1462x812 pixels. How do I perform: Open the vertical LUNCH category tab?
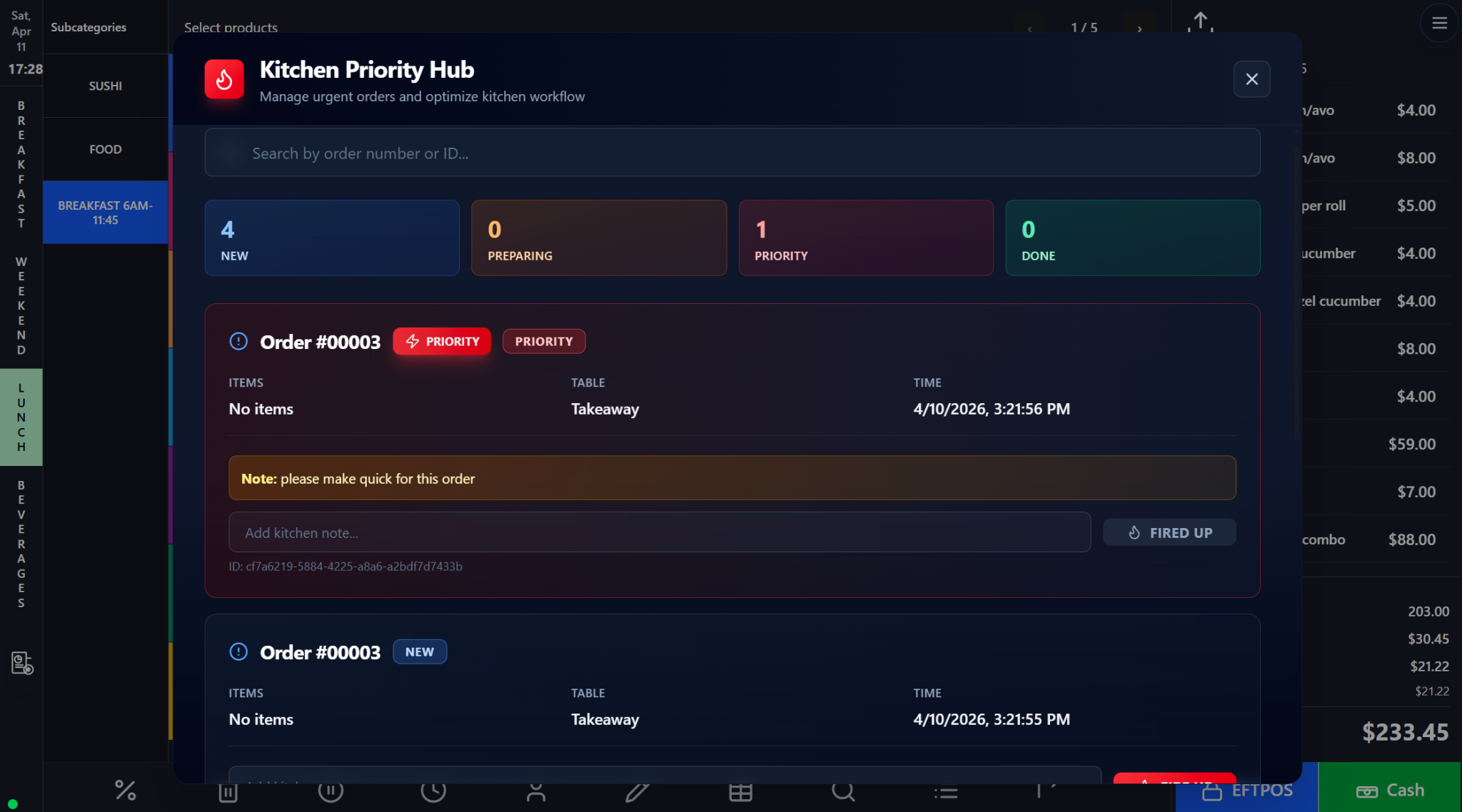pyautogui.click(x=21, y=417)
